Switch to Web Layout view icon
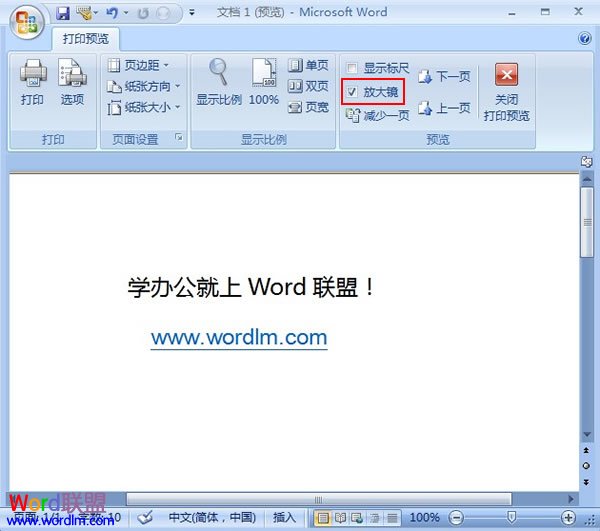 [x=357, y=518]
